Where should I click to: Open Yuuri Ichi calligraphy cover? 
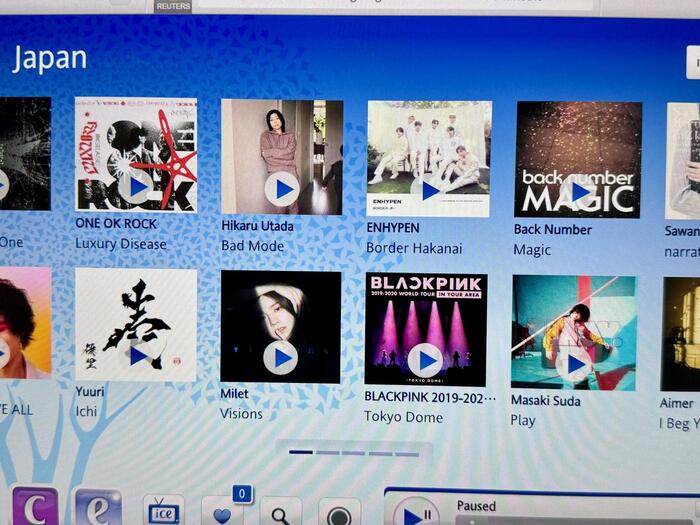136,325
